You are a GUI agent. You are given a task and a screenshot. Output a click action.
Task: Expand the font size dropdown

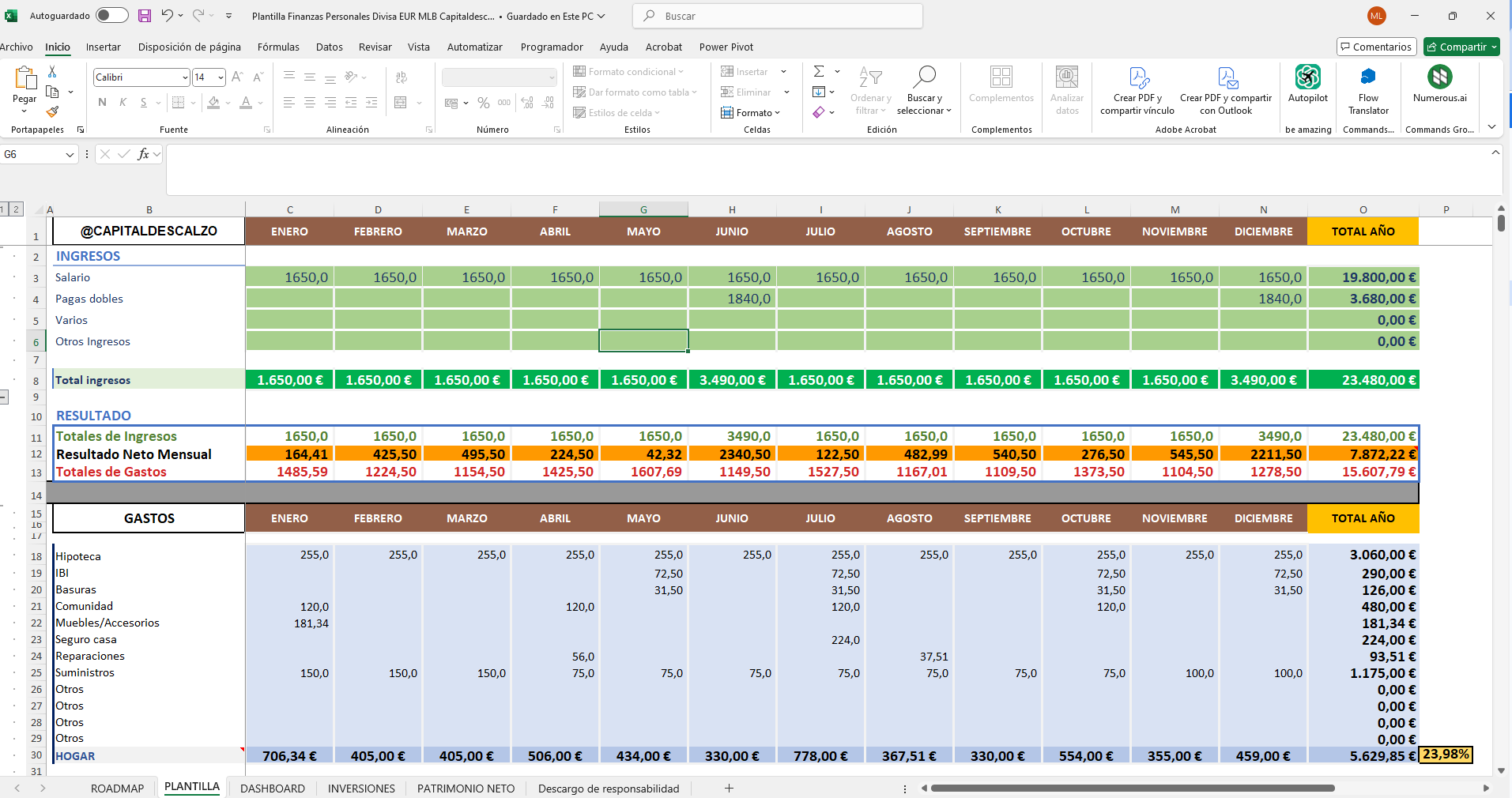pyautogui.click(x=221, y=77)
